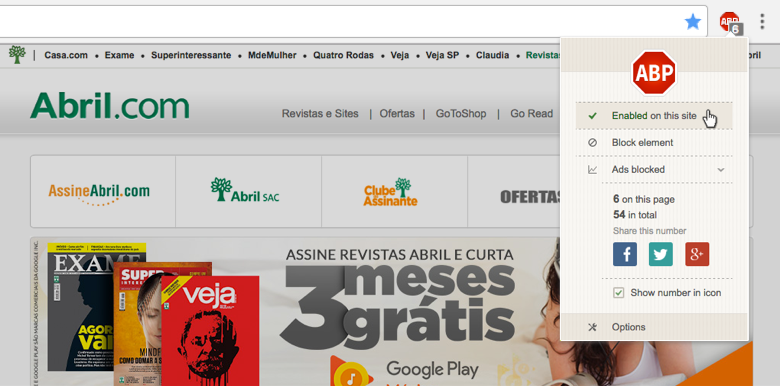
Task: Click the Ads blocked menu label
Action: (638, 170)
